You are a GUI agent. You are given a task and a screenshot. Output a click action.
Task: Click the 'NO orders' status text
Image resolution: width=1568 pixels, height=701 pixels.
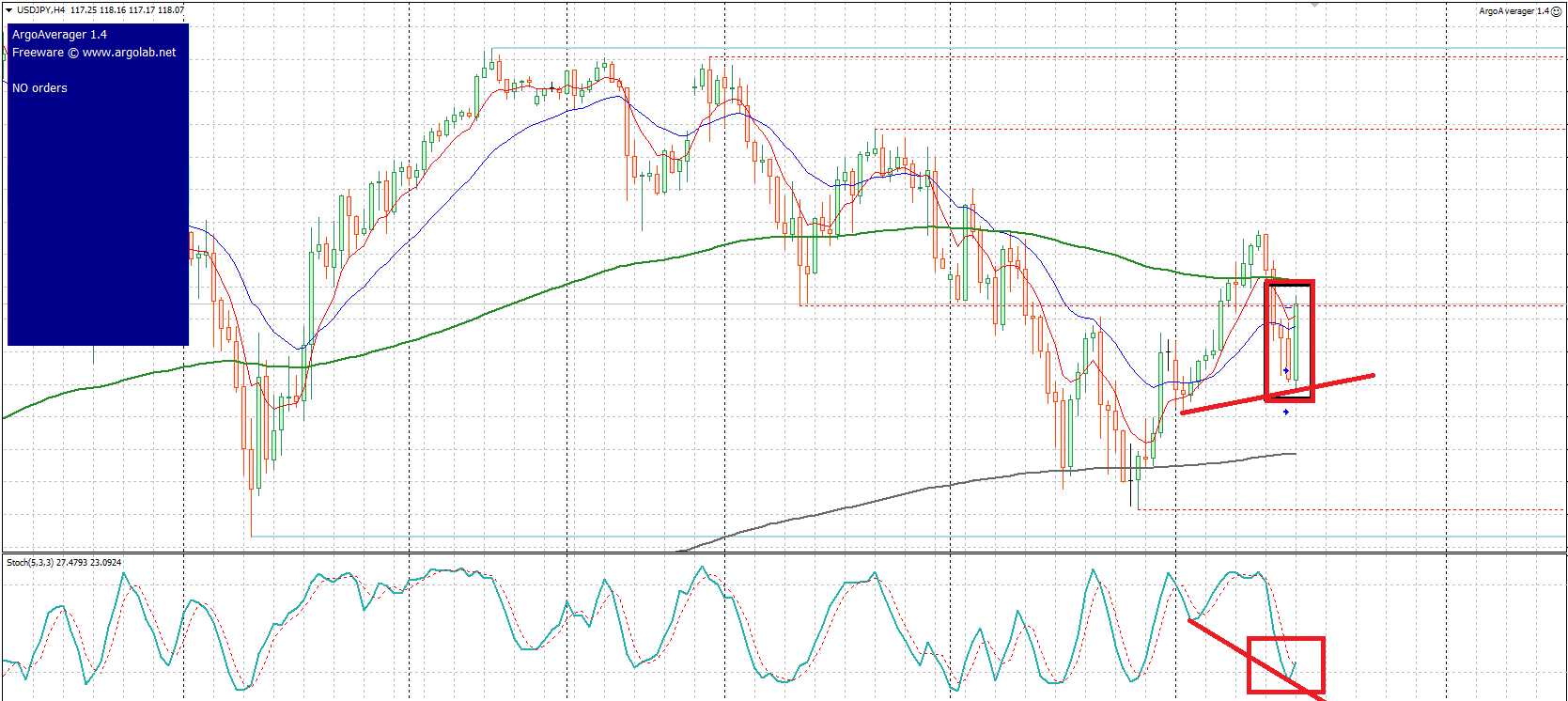click(39, 88)
